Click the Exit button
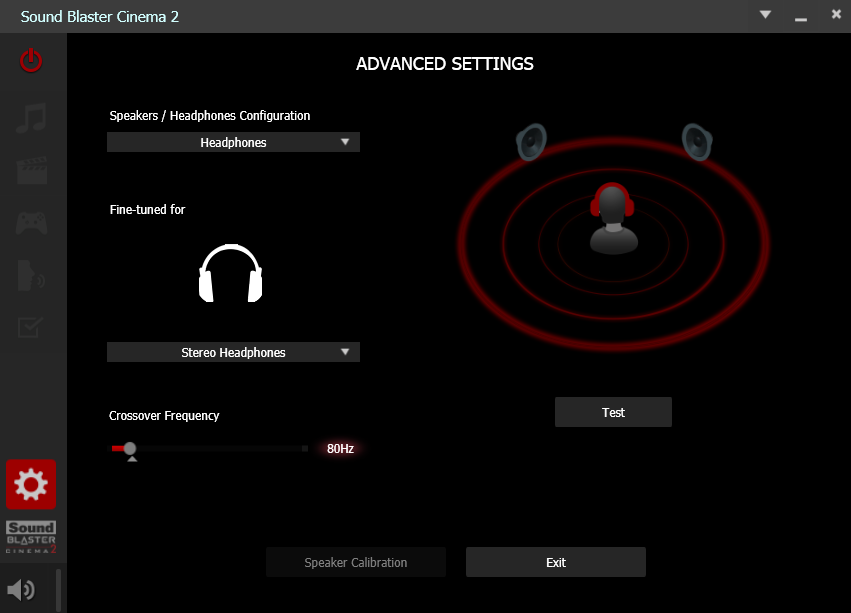Screen dimensions: 851x613 (x=555, y=562)
